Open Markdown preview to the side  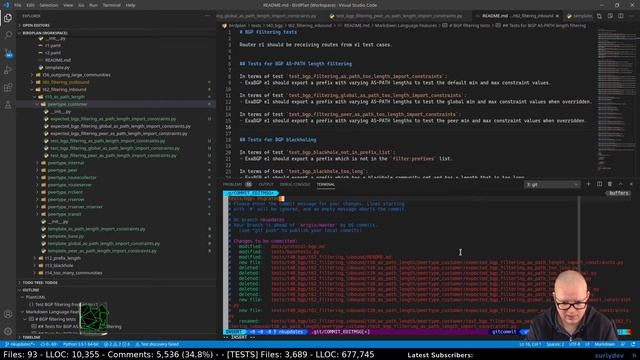click(x=610, y=16)
